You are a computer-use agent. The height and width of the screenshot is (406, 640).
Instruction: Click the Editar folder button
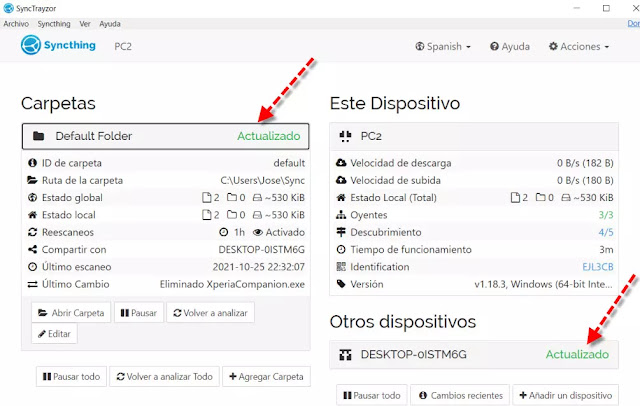pyautogui.click(x=54, y=334)
